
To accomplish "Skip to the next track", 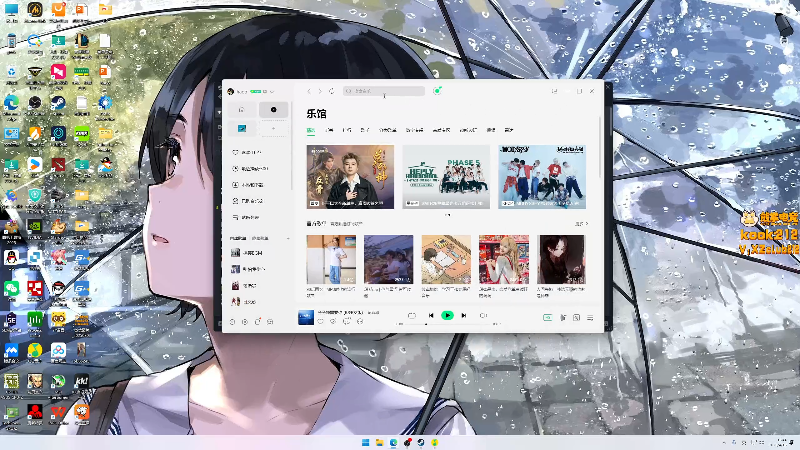I will point(464,316).
